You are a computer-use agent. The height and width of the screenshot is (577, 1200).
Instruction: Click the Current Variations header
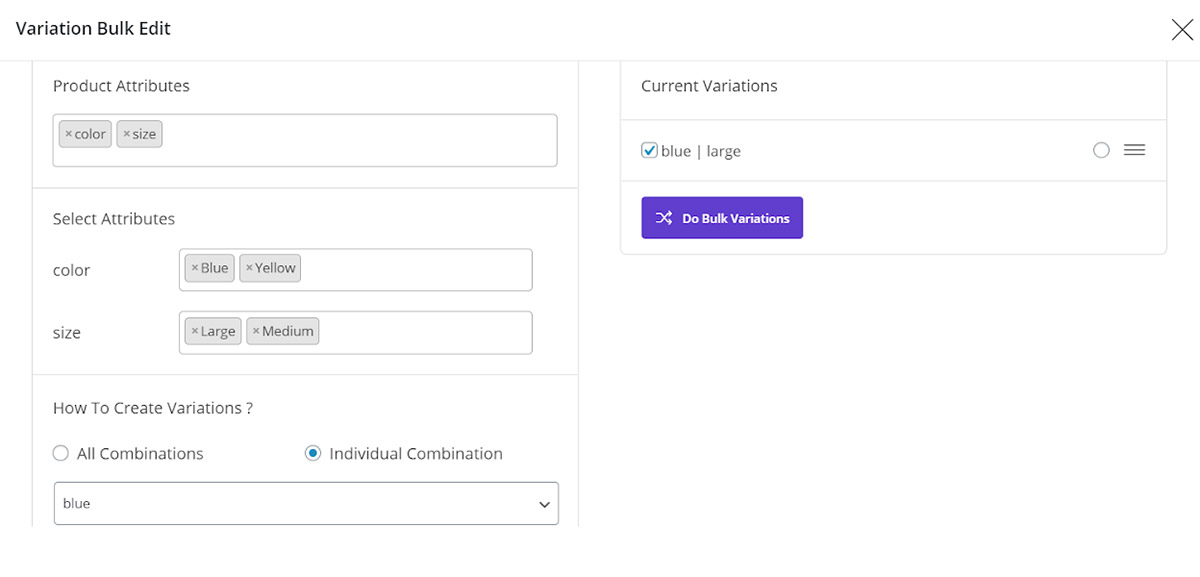click(x=709, y=86)
